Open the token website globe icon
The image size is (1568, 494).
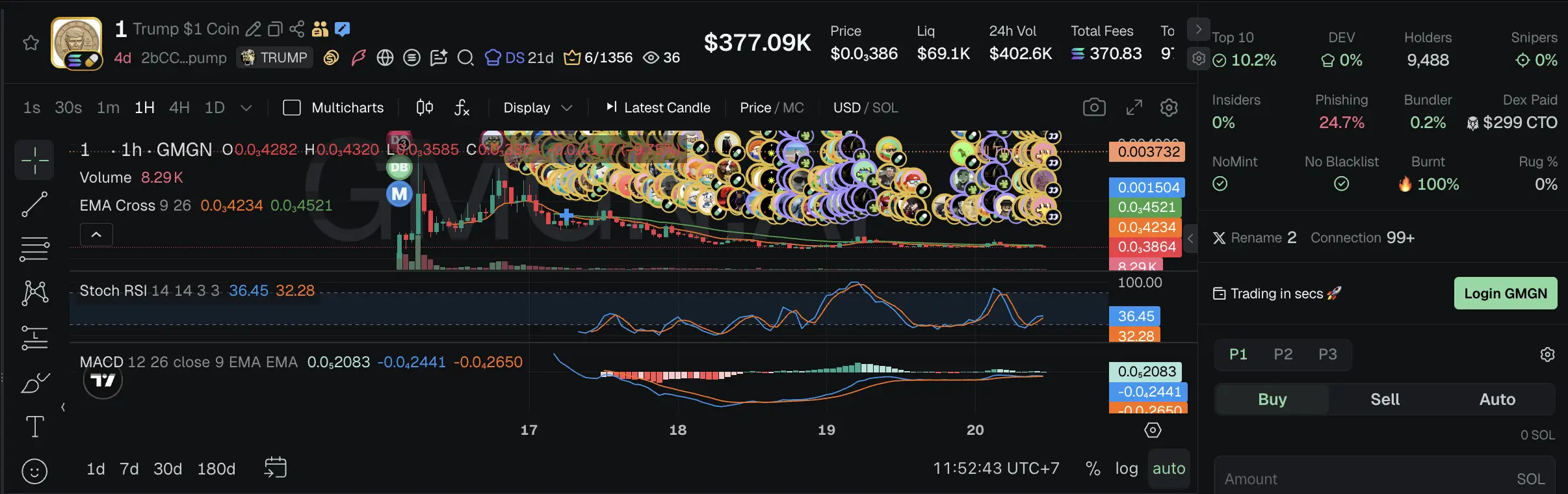385,58
